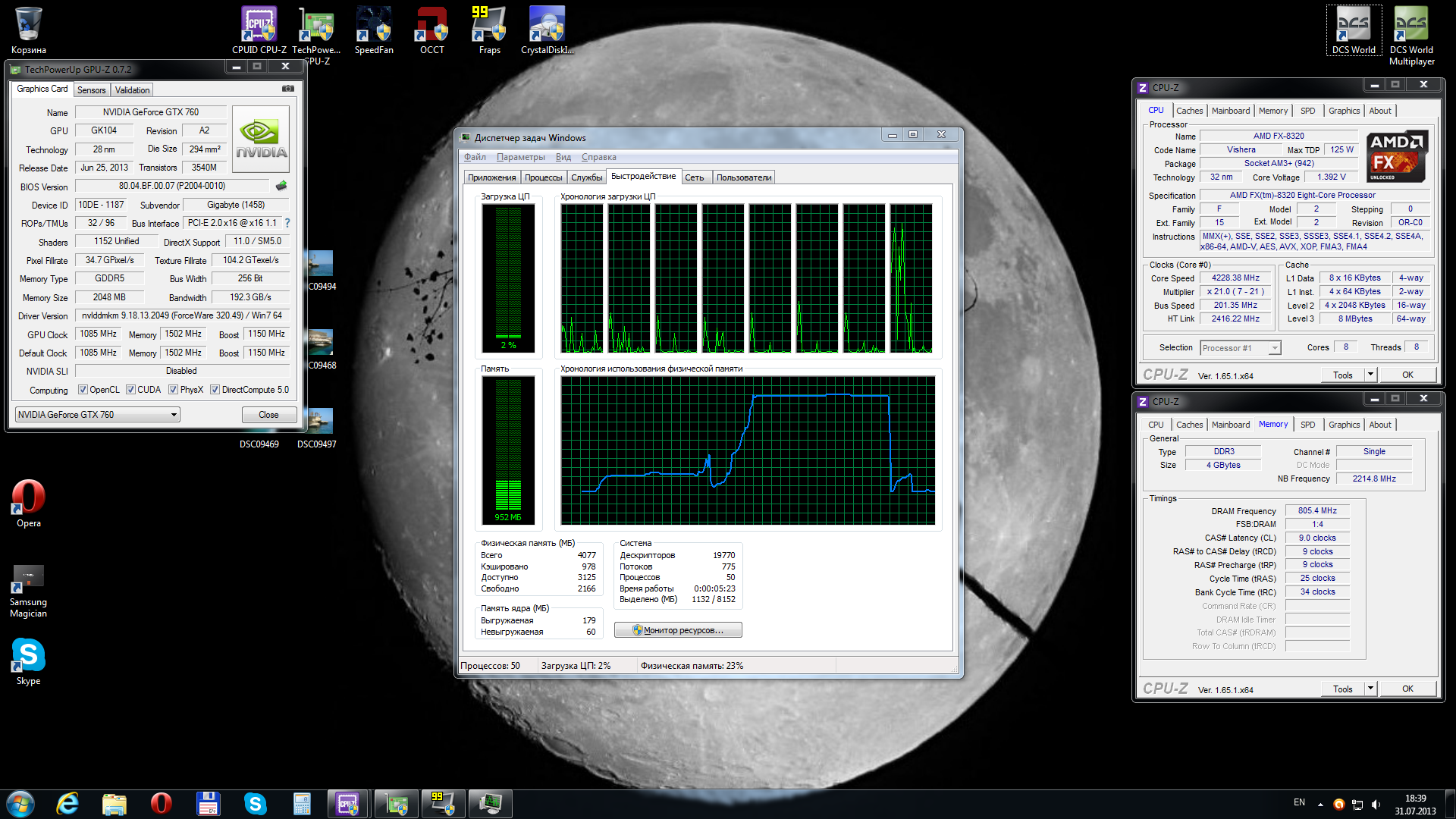Click Монитор ресурсов button
This screenshot has width=1456, height=819.
[x=678, y=630]
